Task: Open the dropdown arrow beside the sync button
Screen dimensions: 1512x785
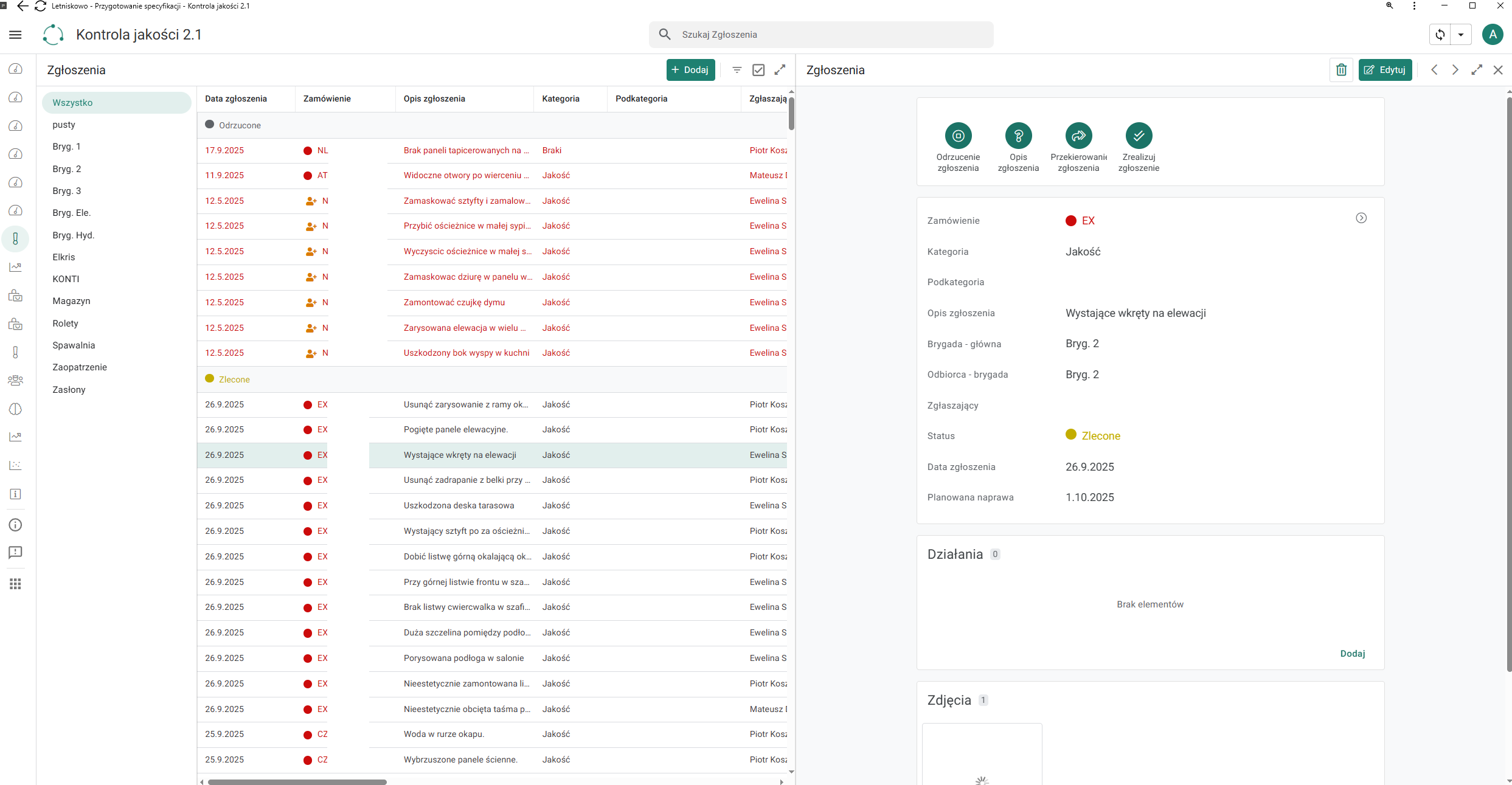Action: click(x=1460, y=35)
